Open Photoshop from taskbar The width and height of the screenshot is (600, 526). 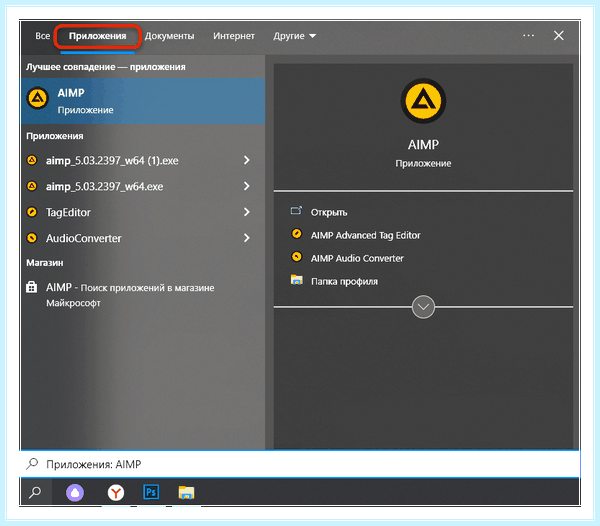(151, 492)
